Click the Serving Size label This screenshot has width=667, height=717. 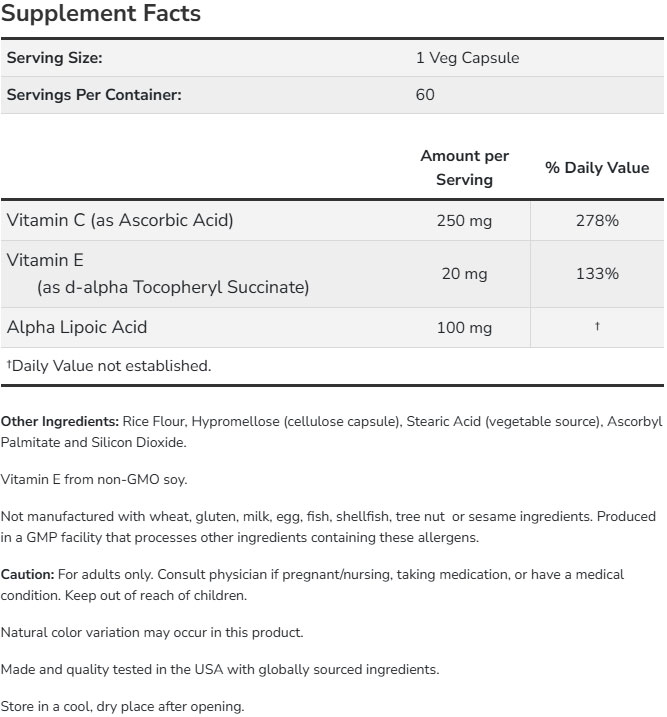[55, 58]
